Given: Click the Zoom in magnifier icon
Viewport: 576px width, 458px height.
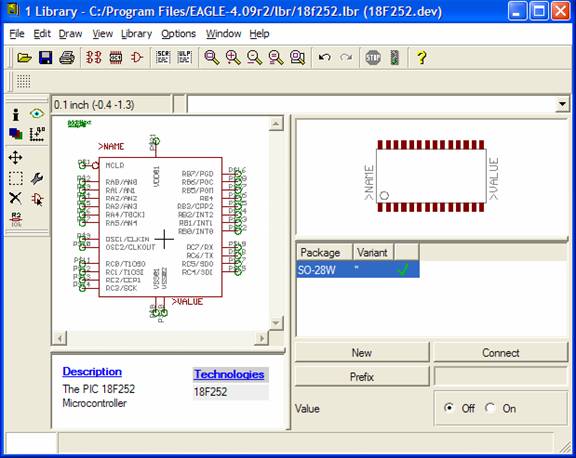Looking at the screenshot, I should click(233, 58).
